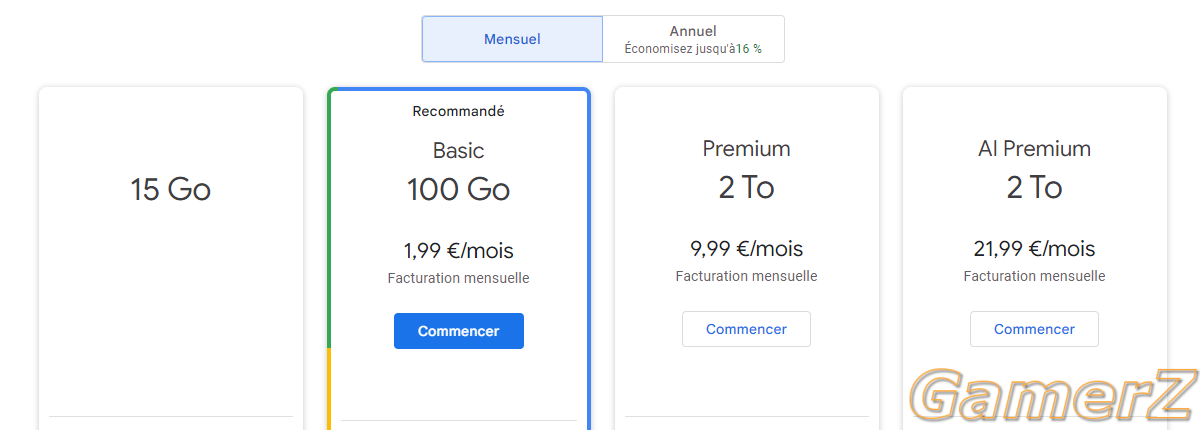
Task: Click the GamerZ watermark logo
Action: click(1051, 396)
